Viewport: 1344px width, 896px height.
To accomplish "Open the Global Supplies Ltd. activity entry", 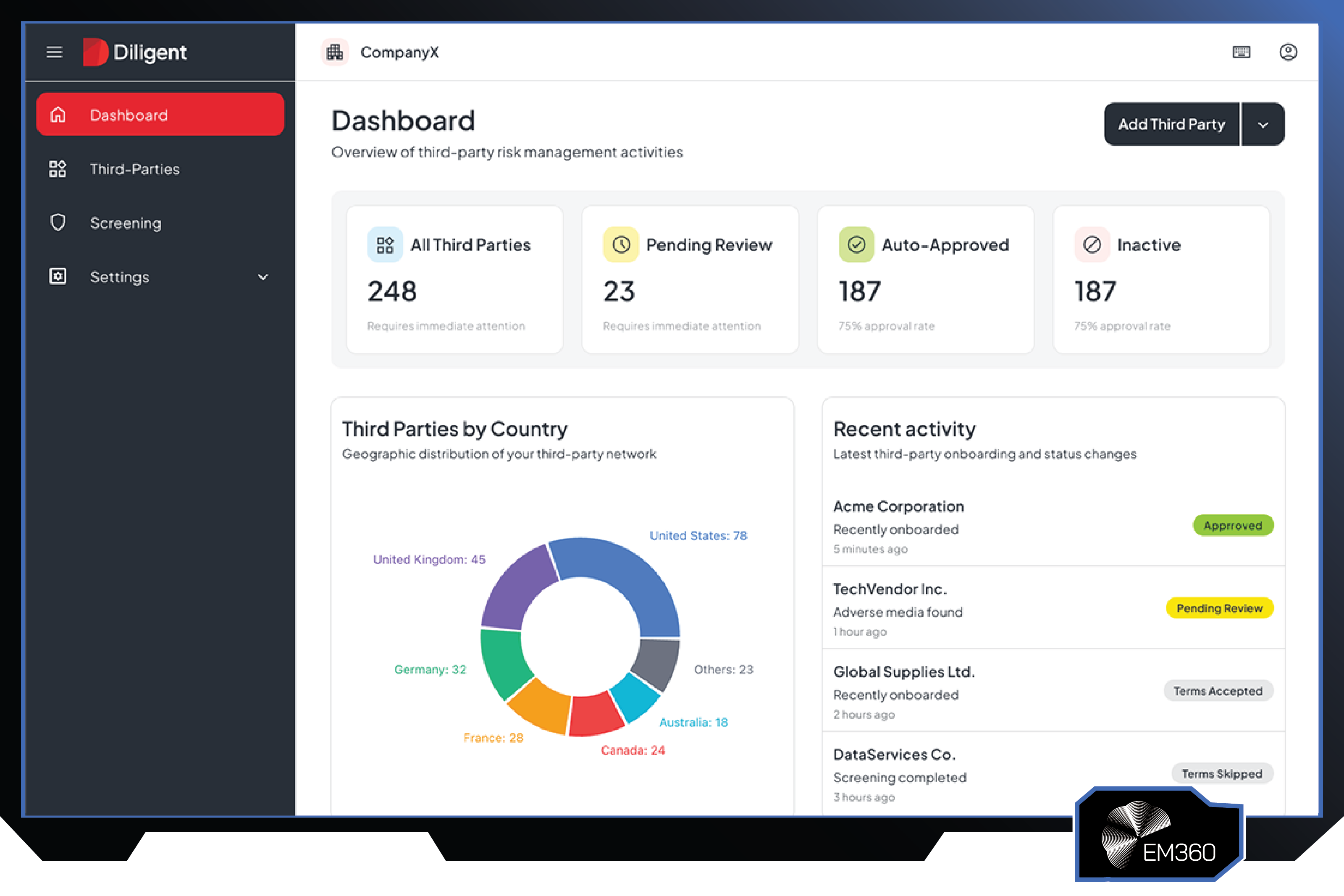I will [x=1053, y=691].
